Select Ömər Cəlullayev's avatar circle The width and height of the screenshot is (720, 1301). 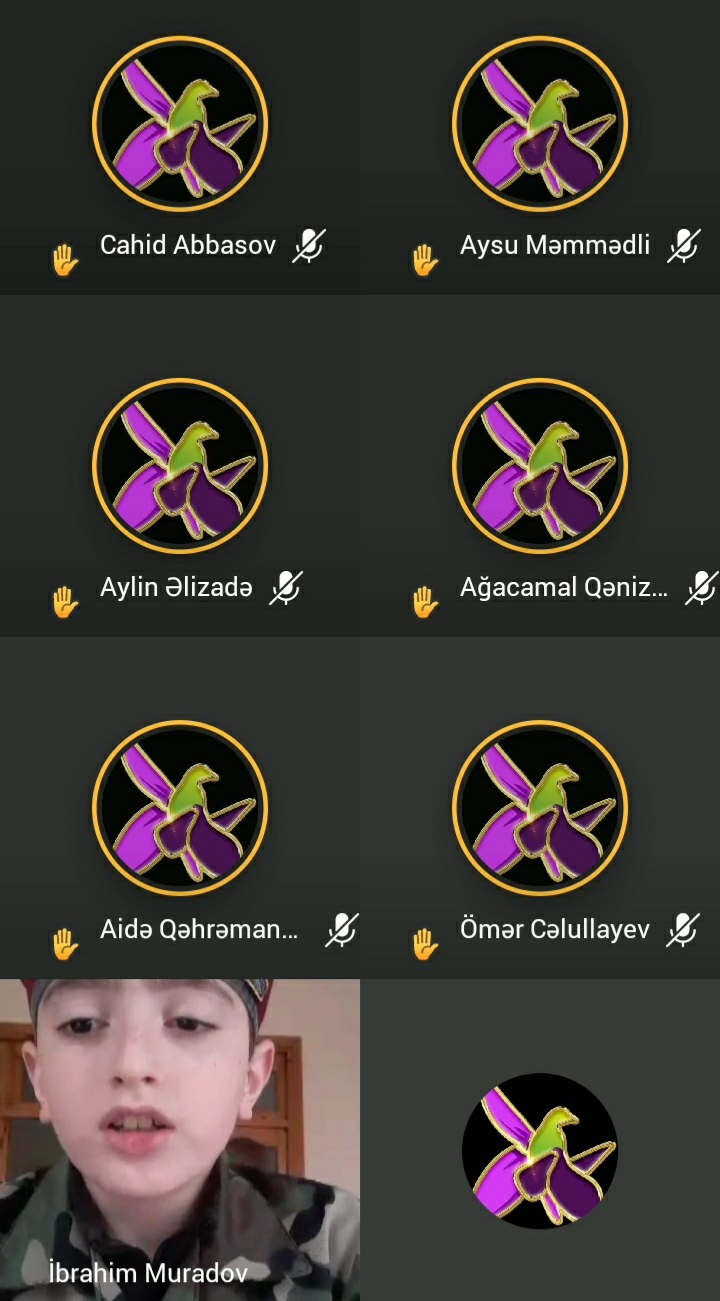[x=540, y=808]
